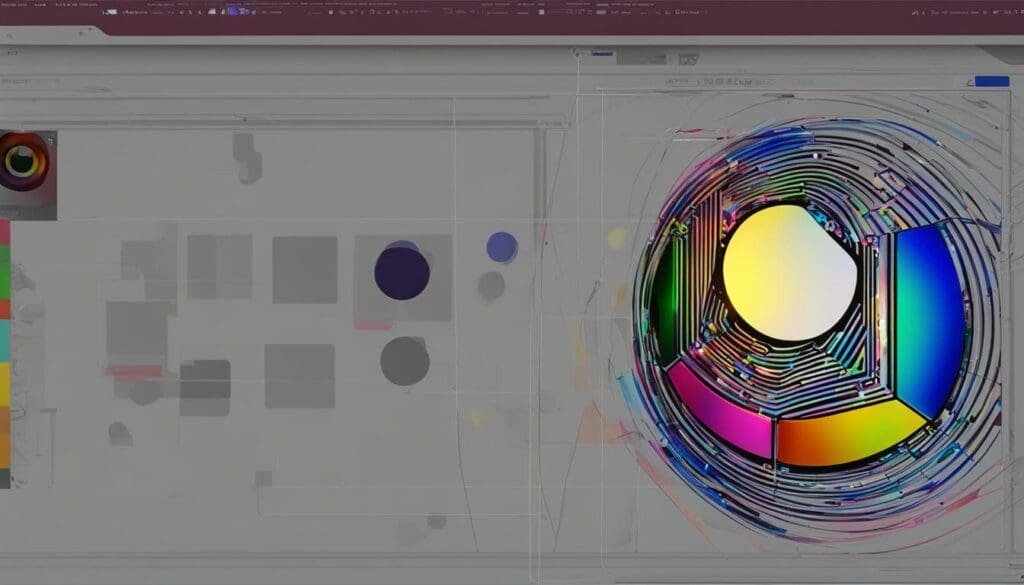Click the large gray circle below the purple one
Viewport: 1024px width, 585px height.
coord(405,361)
